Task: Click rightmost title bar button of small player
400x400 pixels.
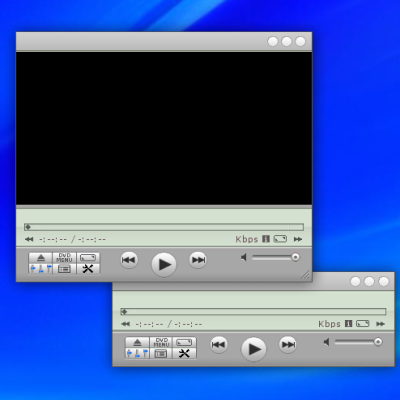Action: click(384, 282)
